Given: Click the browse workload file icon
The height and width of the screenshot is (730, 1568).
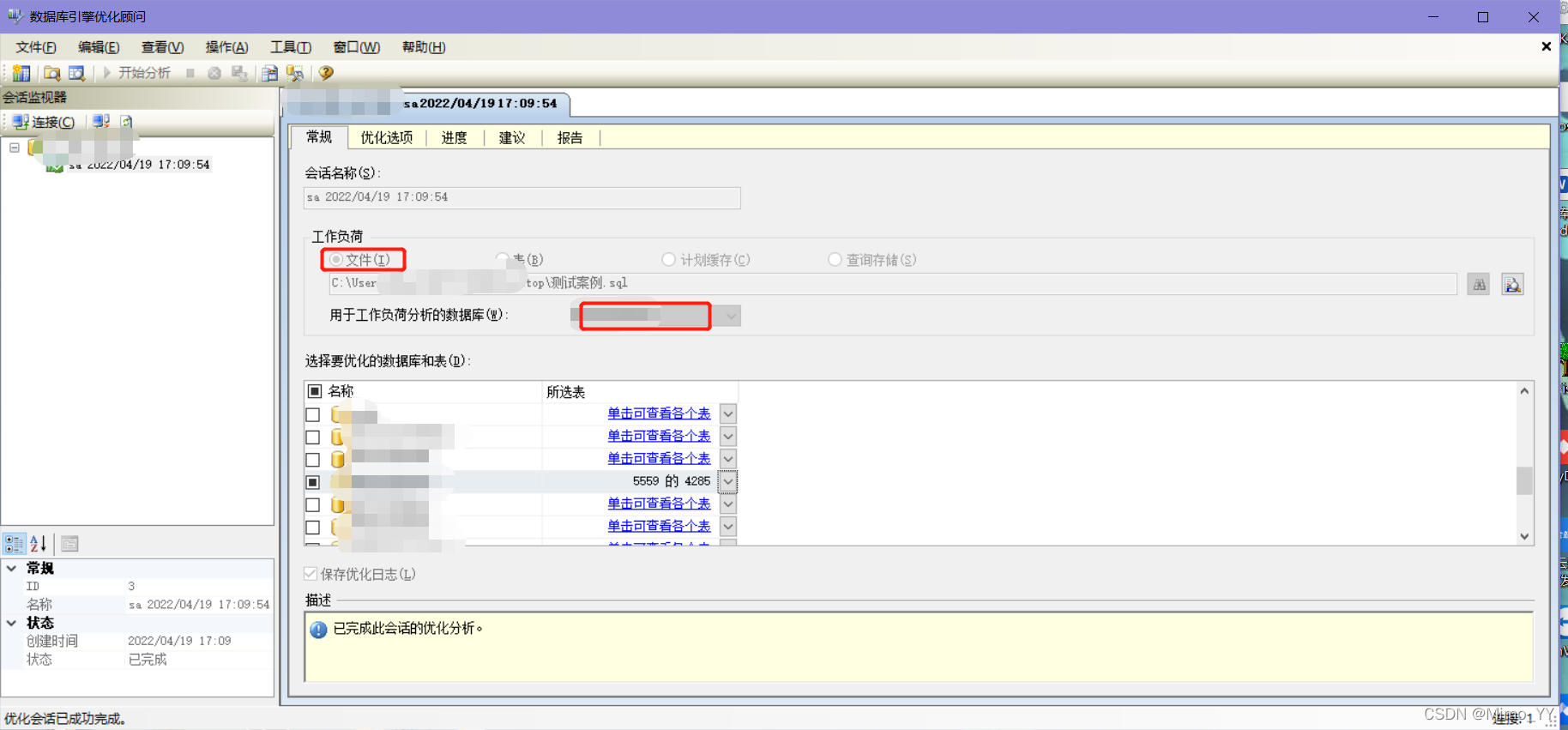Looking at the screenshot, I should tap(1512, 285).
